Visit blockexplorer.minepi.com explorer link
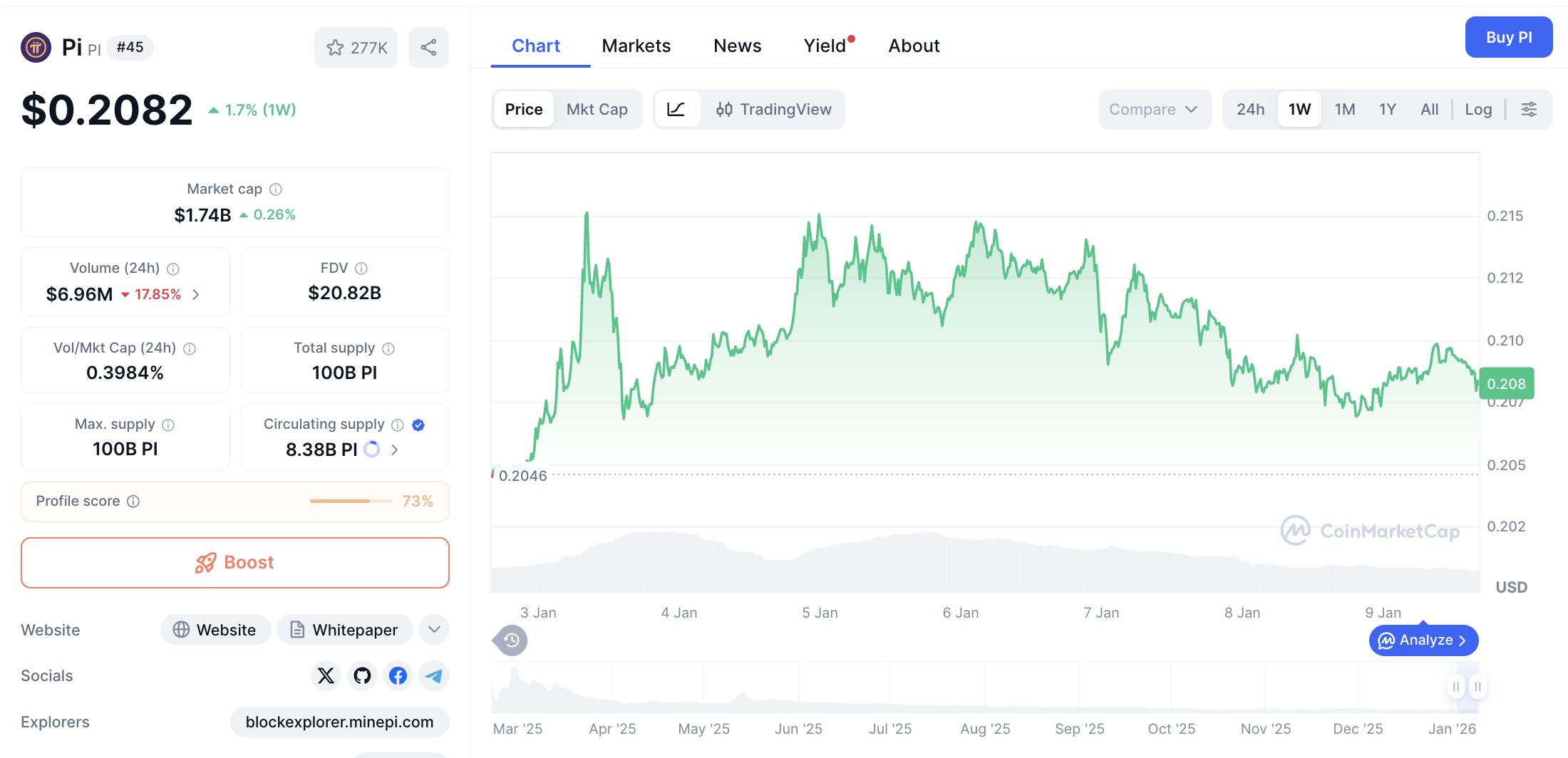Screen dimensions: 1568x758 (339, 722)
